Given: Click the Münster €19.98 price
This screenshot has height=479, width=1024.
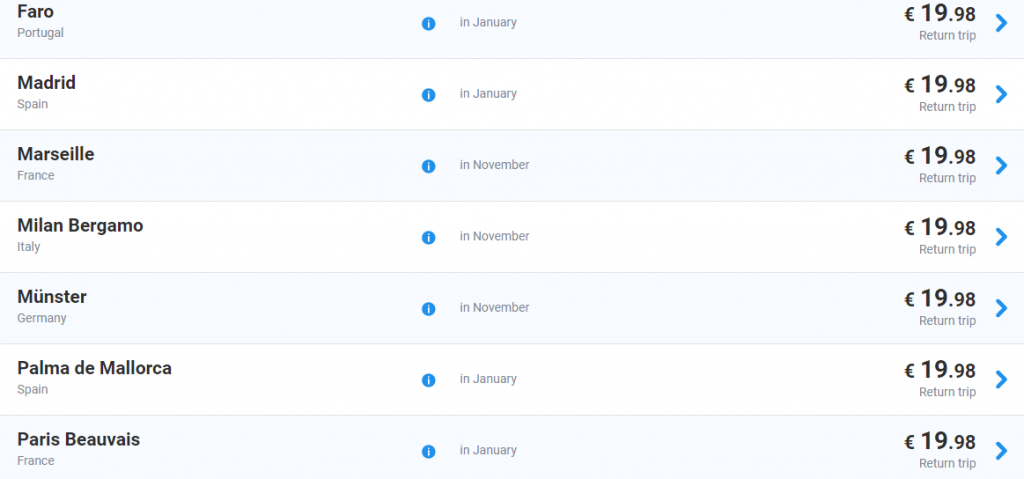Looking at the screenshot, I should point(940,299).
